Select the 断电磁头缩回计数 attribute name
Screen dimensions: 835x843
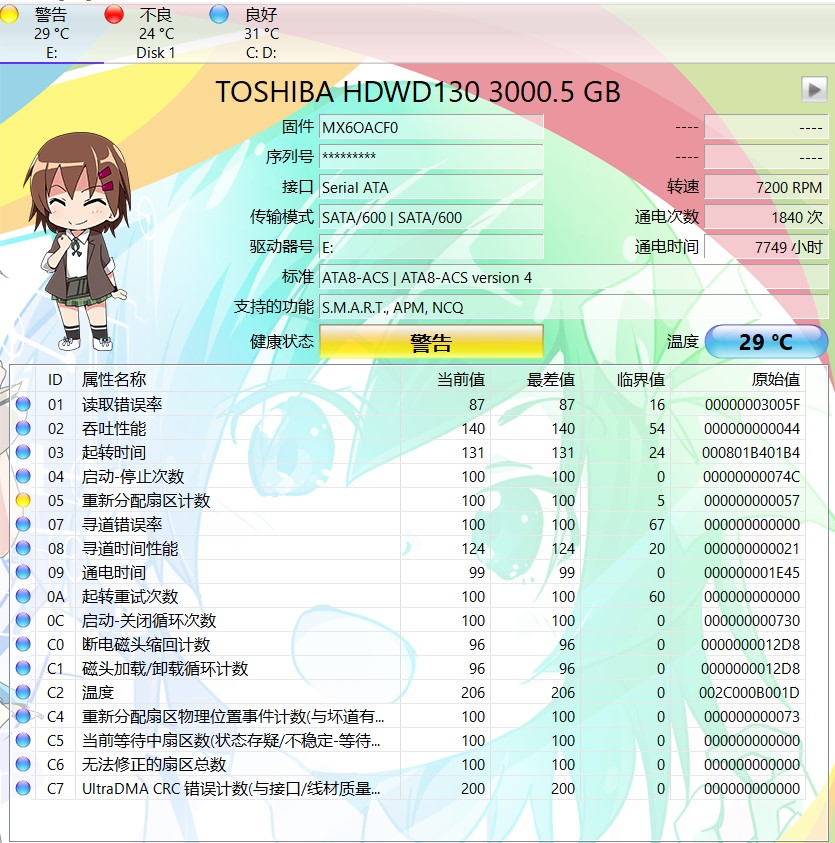coord(146,645)
